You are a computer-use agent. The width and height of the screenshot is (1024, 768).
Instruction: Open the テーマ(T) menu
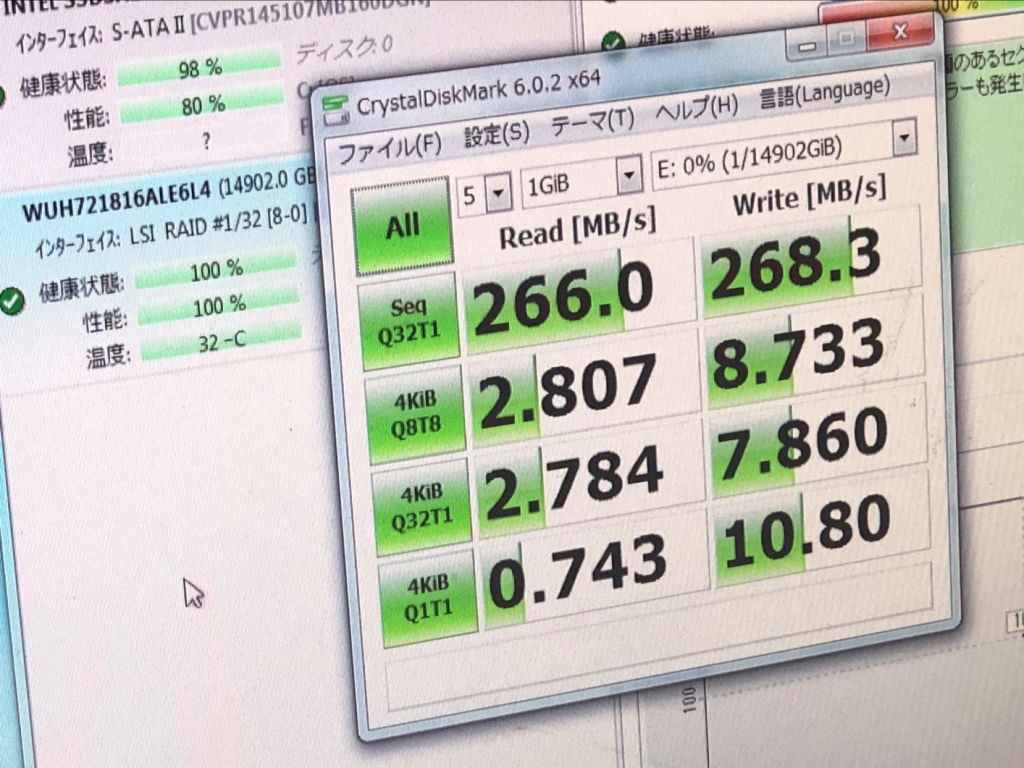(593, 120)
